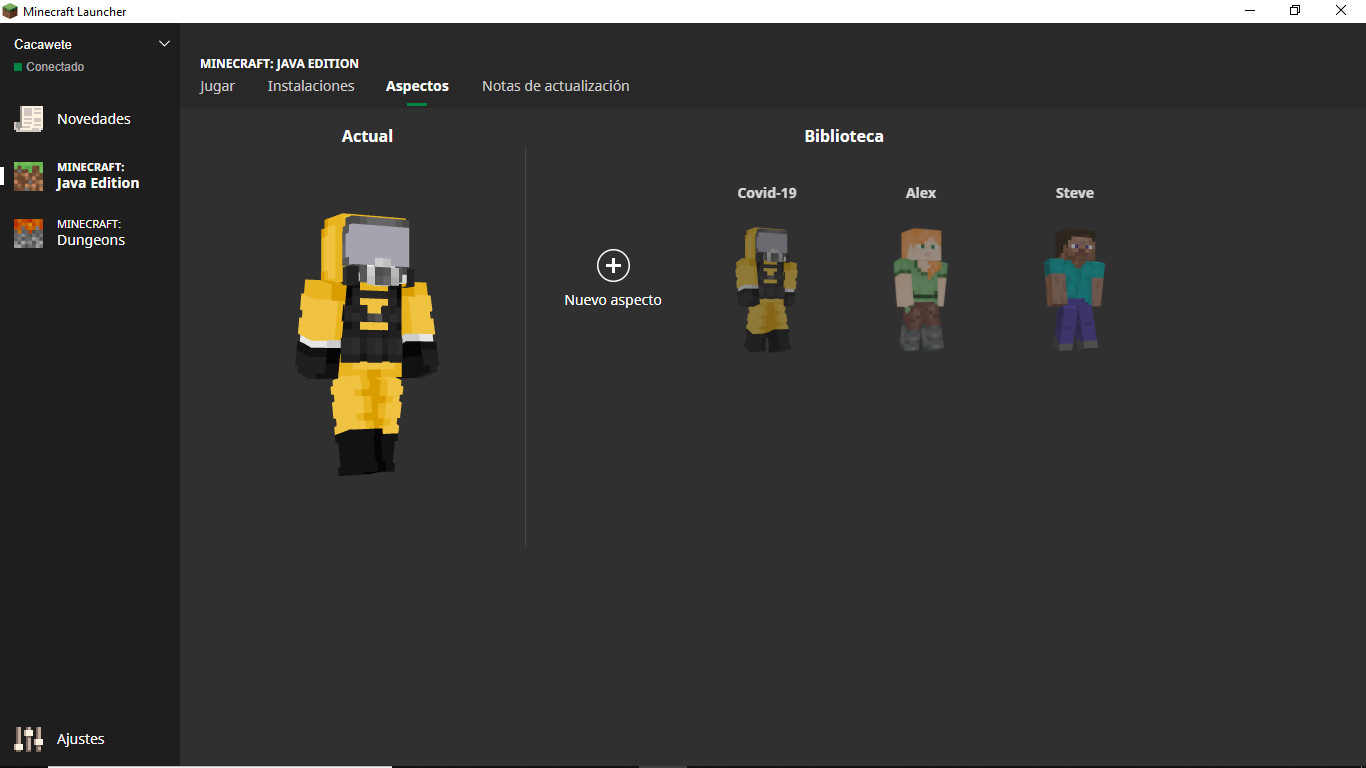Open the Instalaciones tab
Image resolution: width=1366 pixels, height=768 pixels.
pos(311,86)
